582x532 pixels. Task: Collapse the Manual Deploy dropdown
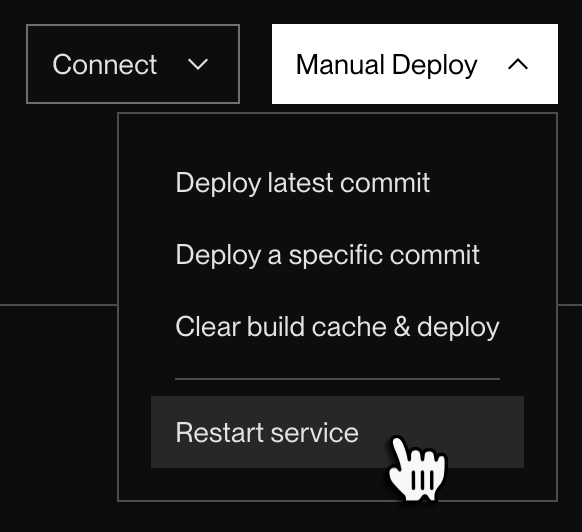(415, 64)
